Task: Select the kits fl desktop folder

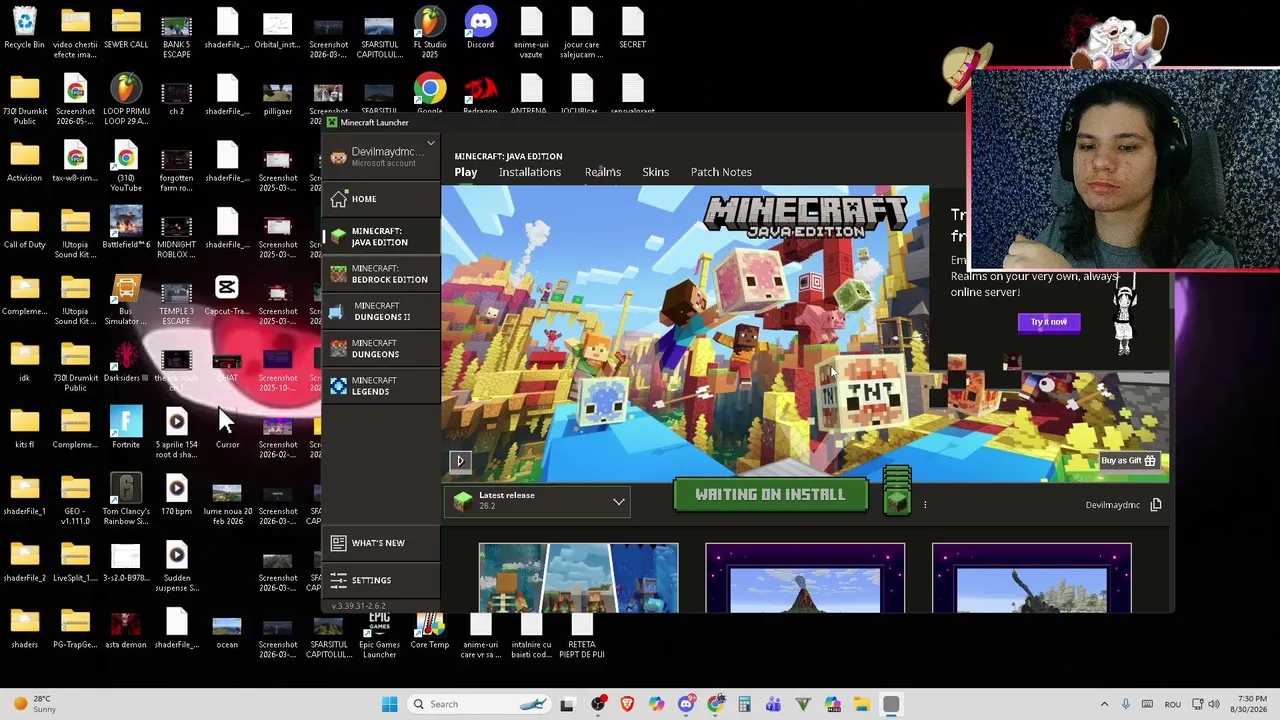Action: click(x=25, y=428)
